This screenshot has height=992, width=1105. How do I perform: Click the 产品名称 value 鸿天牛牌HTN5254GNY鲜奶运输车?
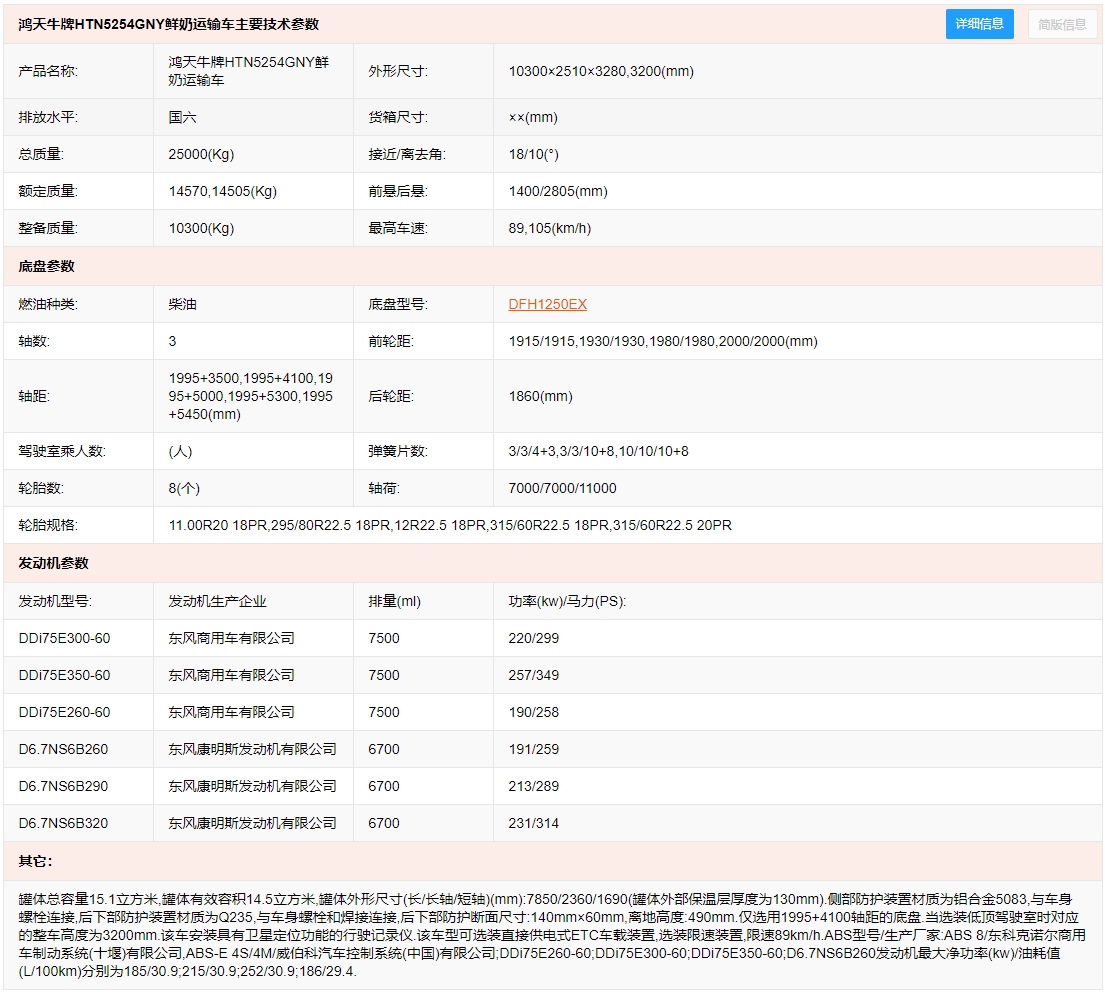249,71
